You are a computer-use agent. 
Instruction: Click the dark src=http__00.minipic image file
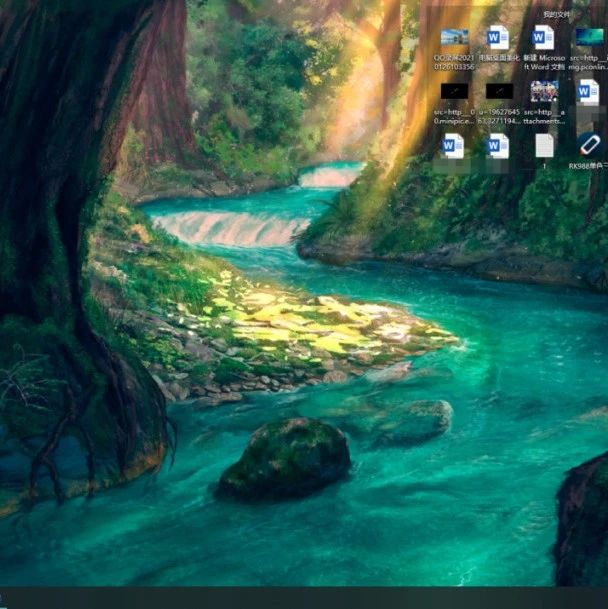(x=454, y=92)
